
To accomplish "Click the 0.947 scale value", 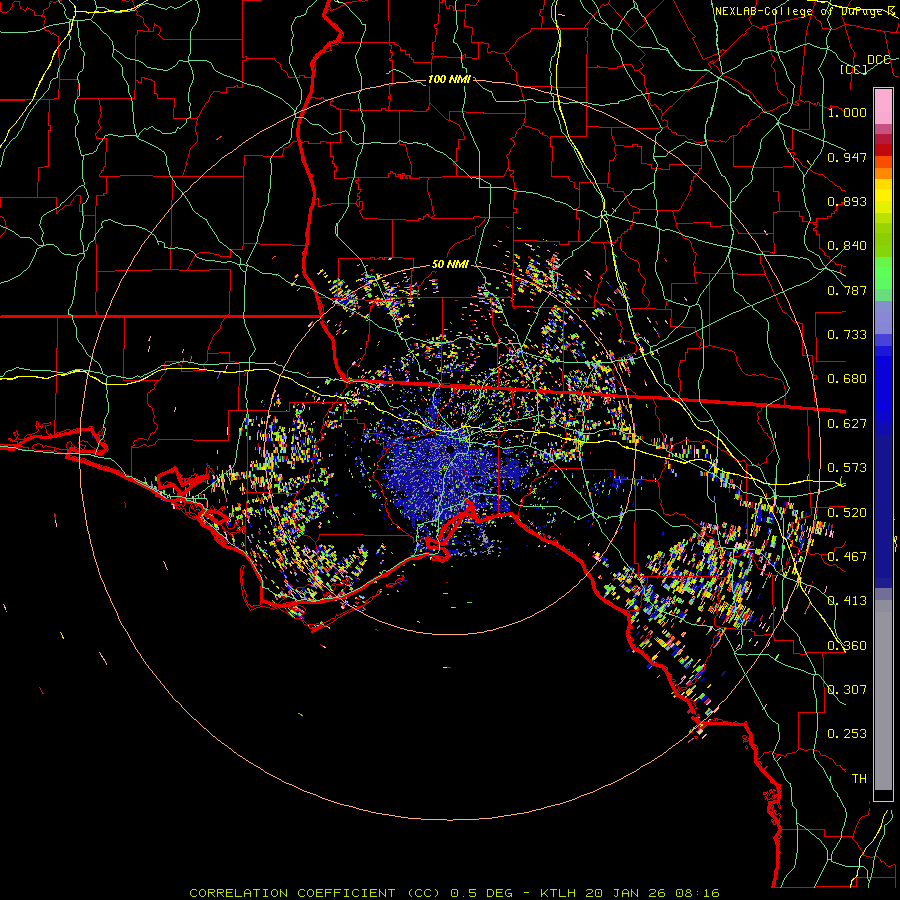I will (x=847, y=157).
